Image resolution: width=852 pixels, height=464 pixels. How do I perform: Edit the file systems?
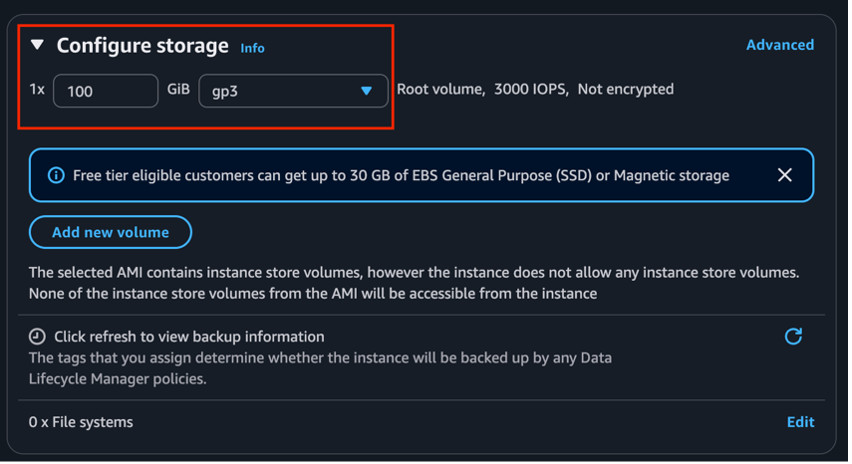(x=800, y=422)
